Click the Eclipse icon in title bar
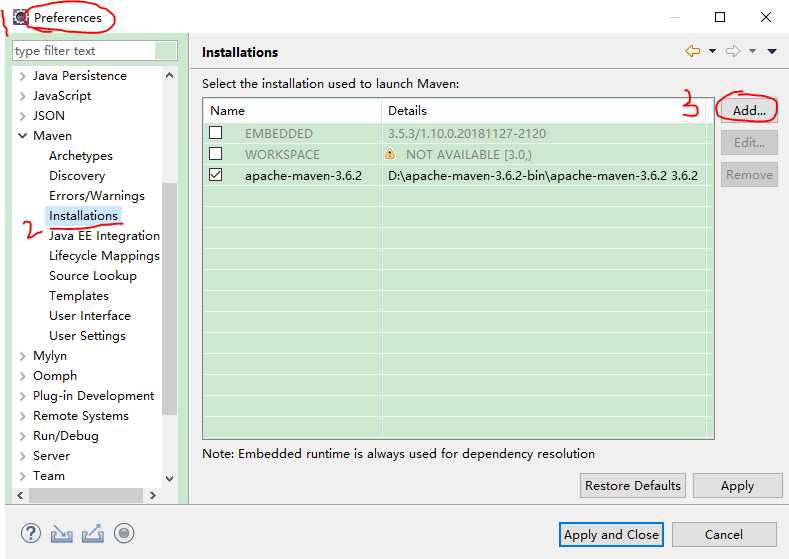The height and width of the screenshot is (559, 789). tap(21, 18)
